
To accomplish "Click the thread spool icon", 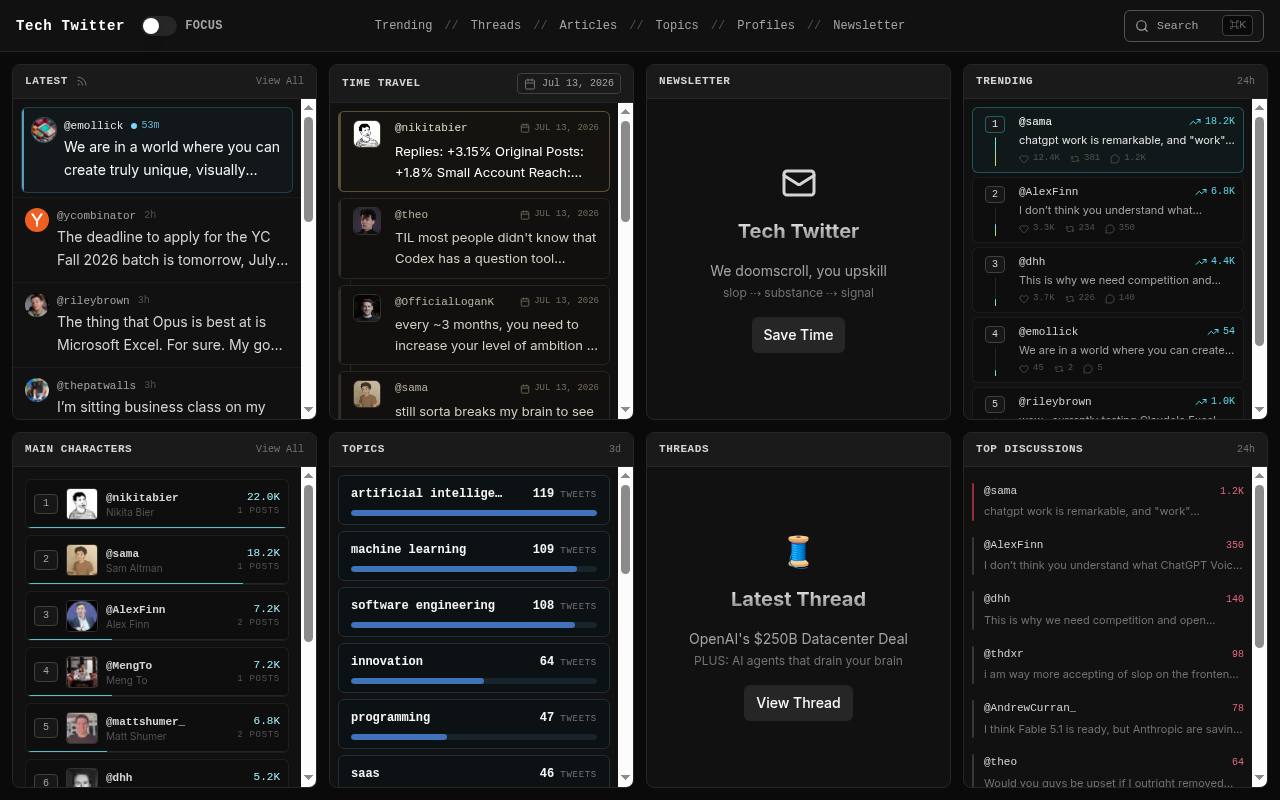I will (798, 551).
